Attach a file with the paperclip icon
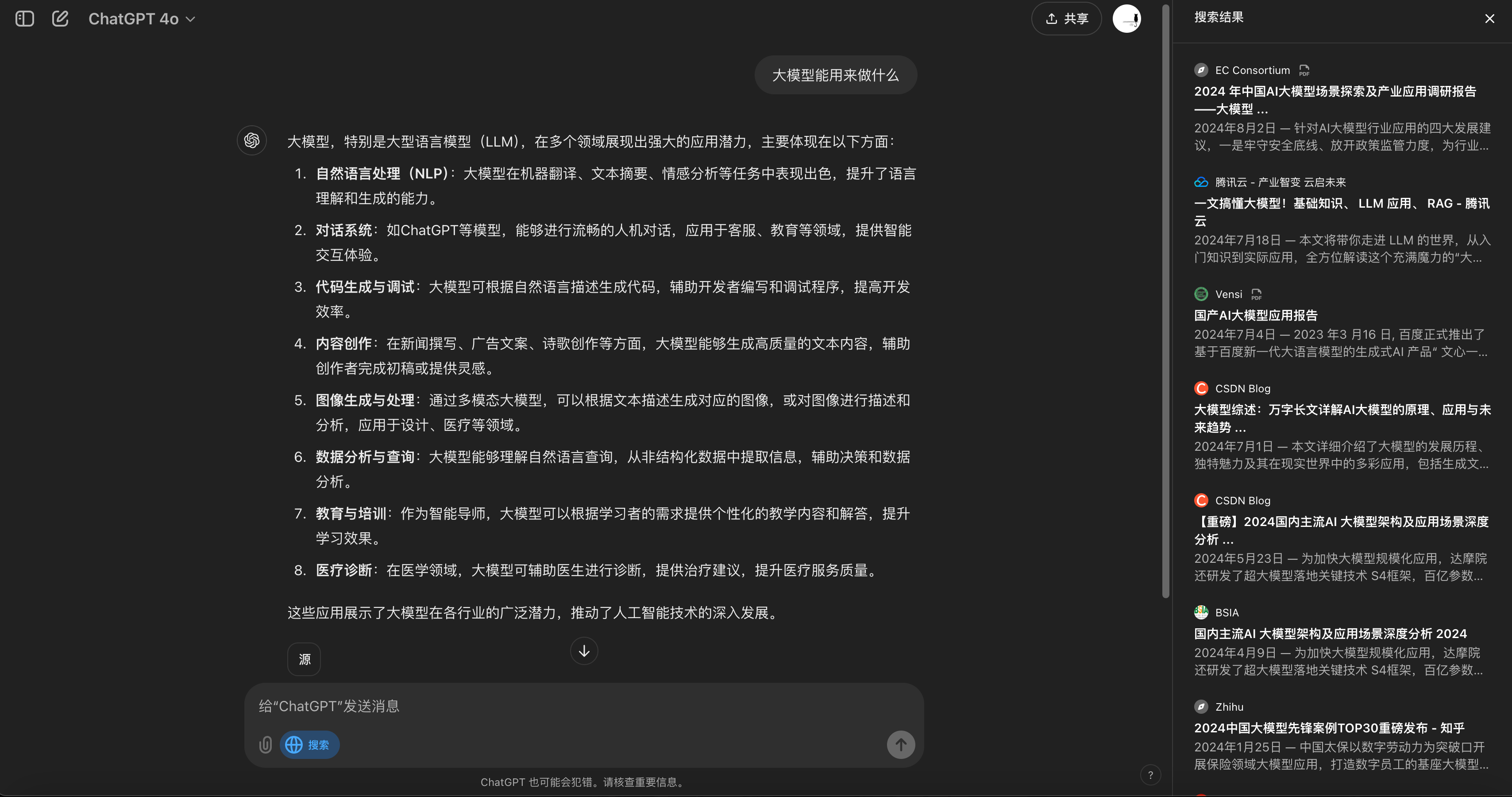 click(265, 745)
